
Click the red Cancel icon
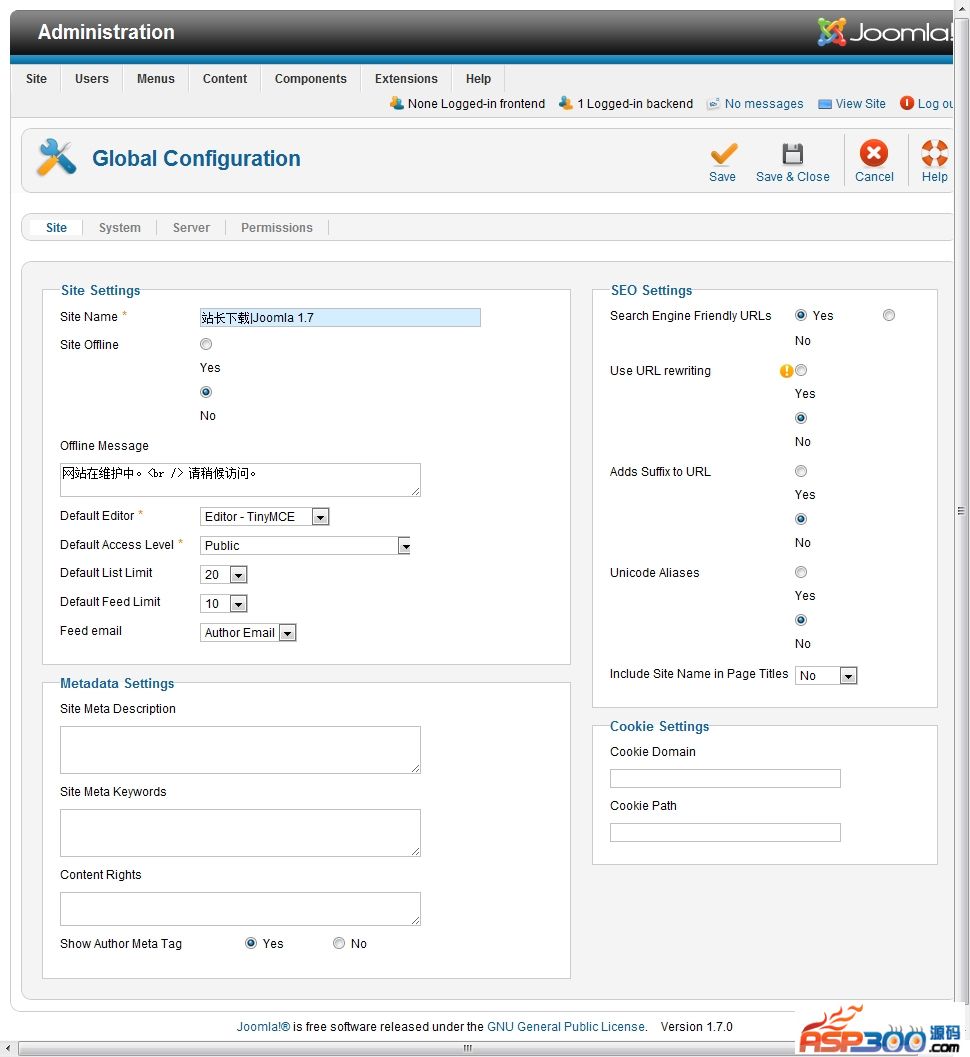coord(874,153)
